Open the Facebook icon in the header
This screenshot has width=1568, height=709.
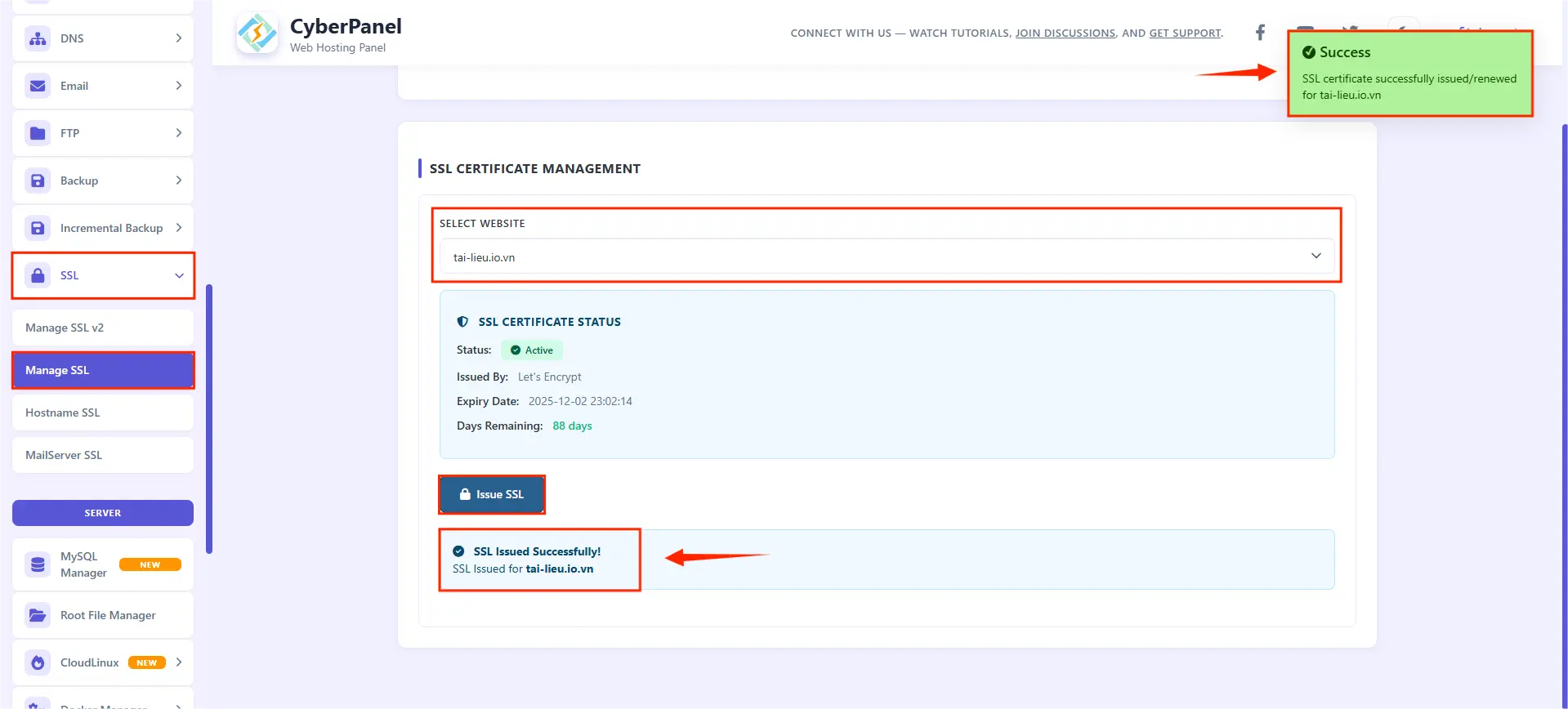tap(1260, 33)
